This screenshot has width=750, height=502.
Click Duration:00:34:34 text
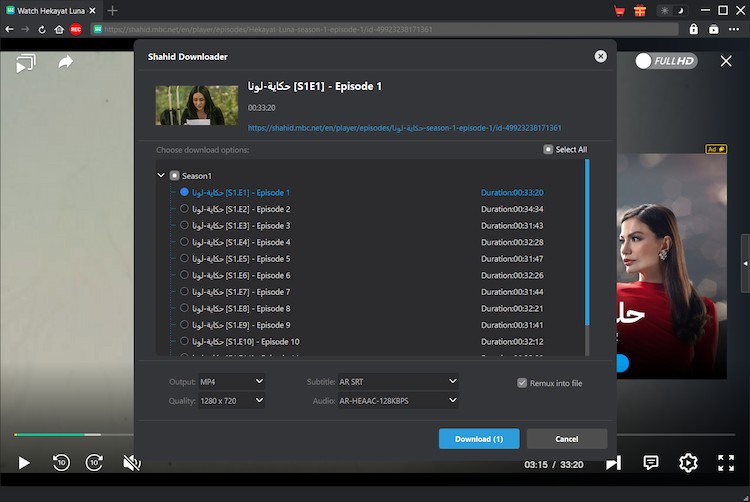coord(512,209)
